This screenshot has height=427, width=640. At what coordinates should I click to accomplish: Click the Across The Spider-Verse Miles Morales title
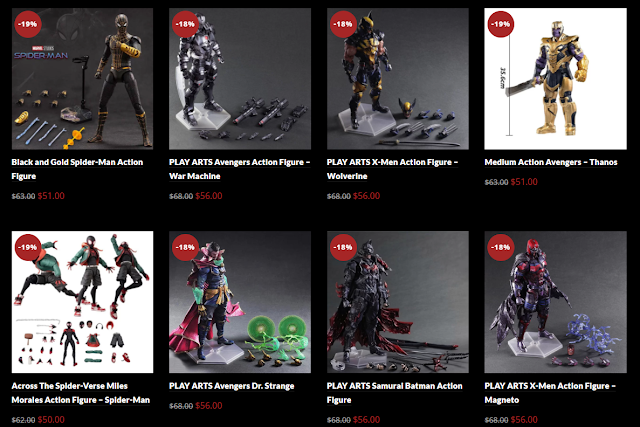click(x=81, y=393)
